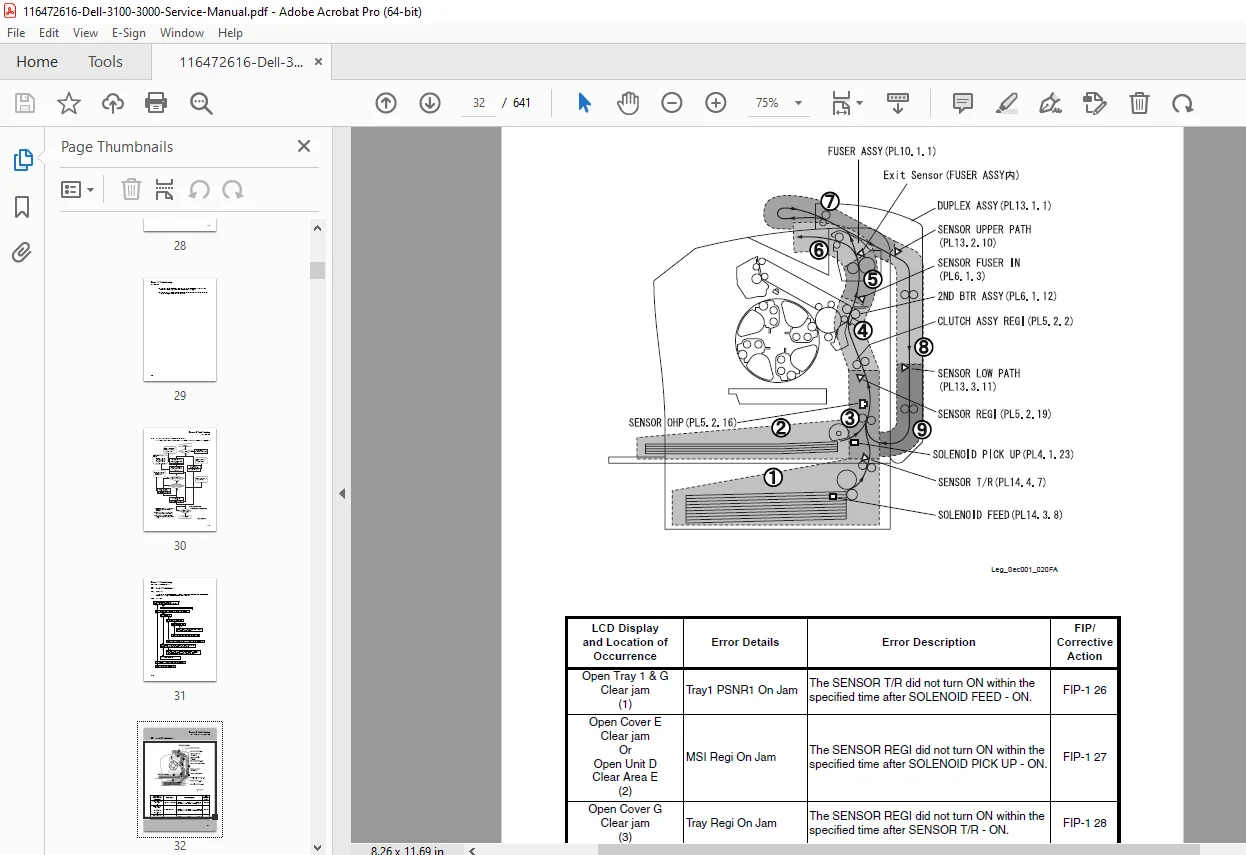Viewport: 1246px width, 855px height.
Task: Click the 'FIP-1 26' cell
Action: pyautogui.click(x=1084, y=690)
